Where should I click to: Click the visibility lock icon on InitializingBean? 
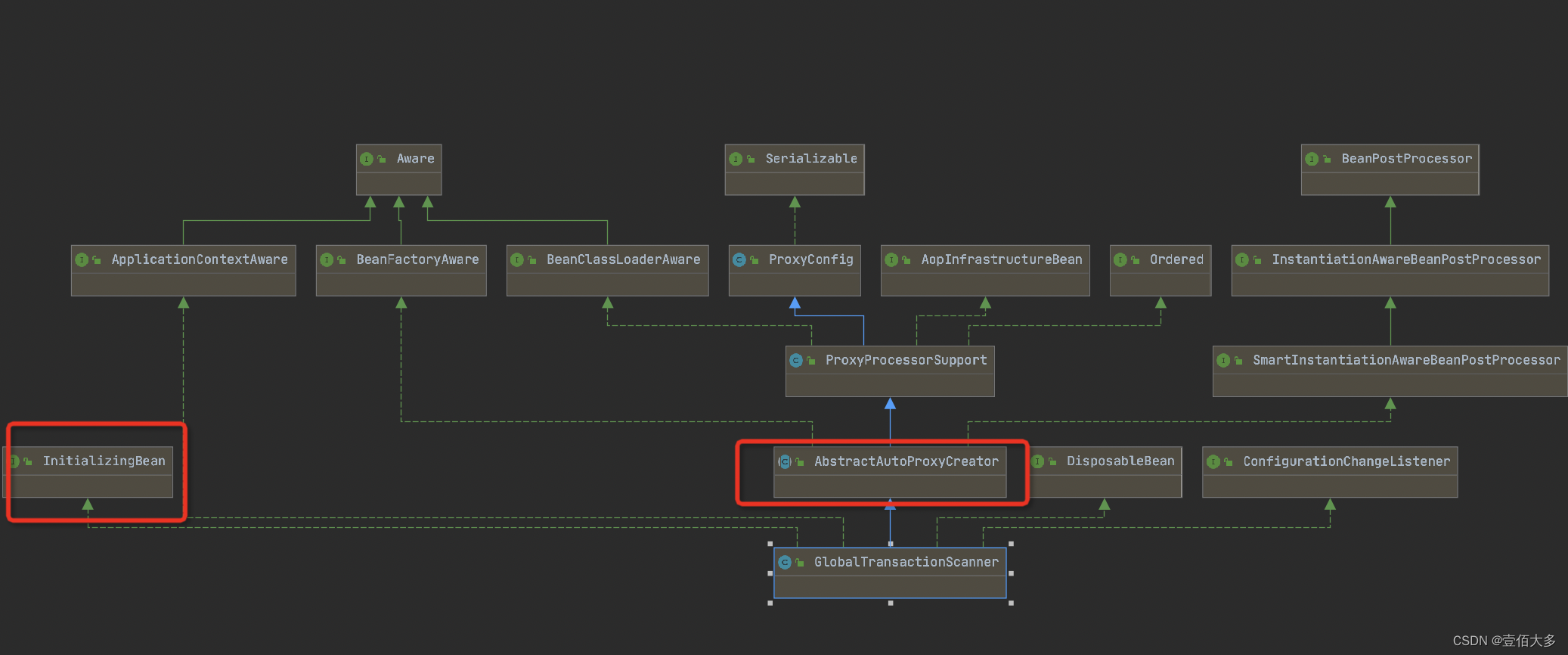point(28,461)
